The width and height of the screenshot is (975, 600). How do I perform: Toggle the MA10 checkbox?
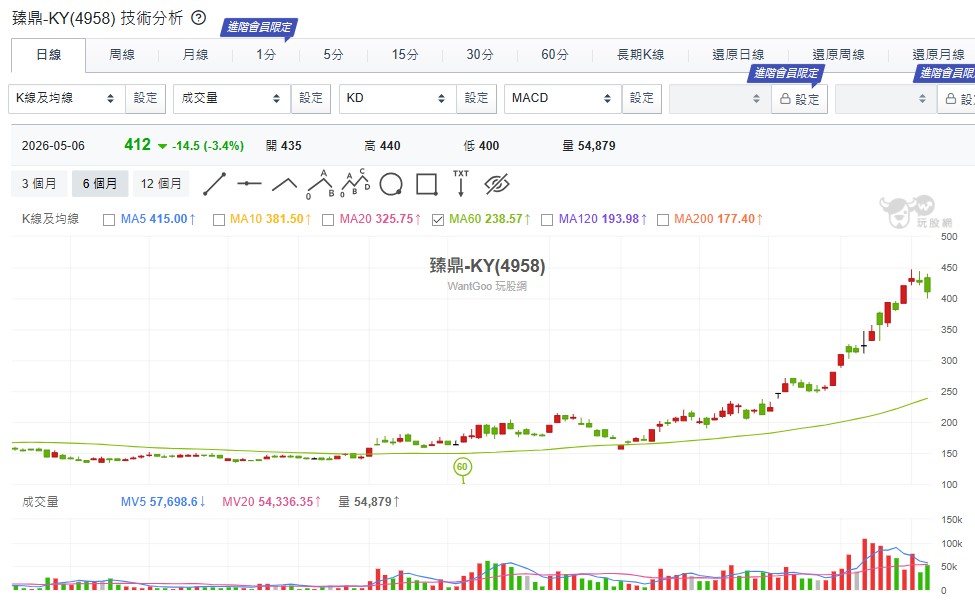tap(219, 219)
